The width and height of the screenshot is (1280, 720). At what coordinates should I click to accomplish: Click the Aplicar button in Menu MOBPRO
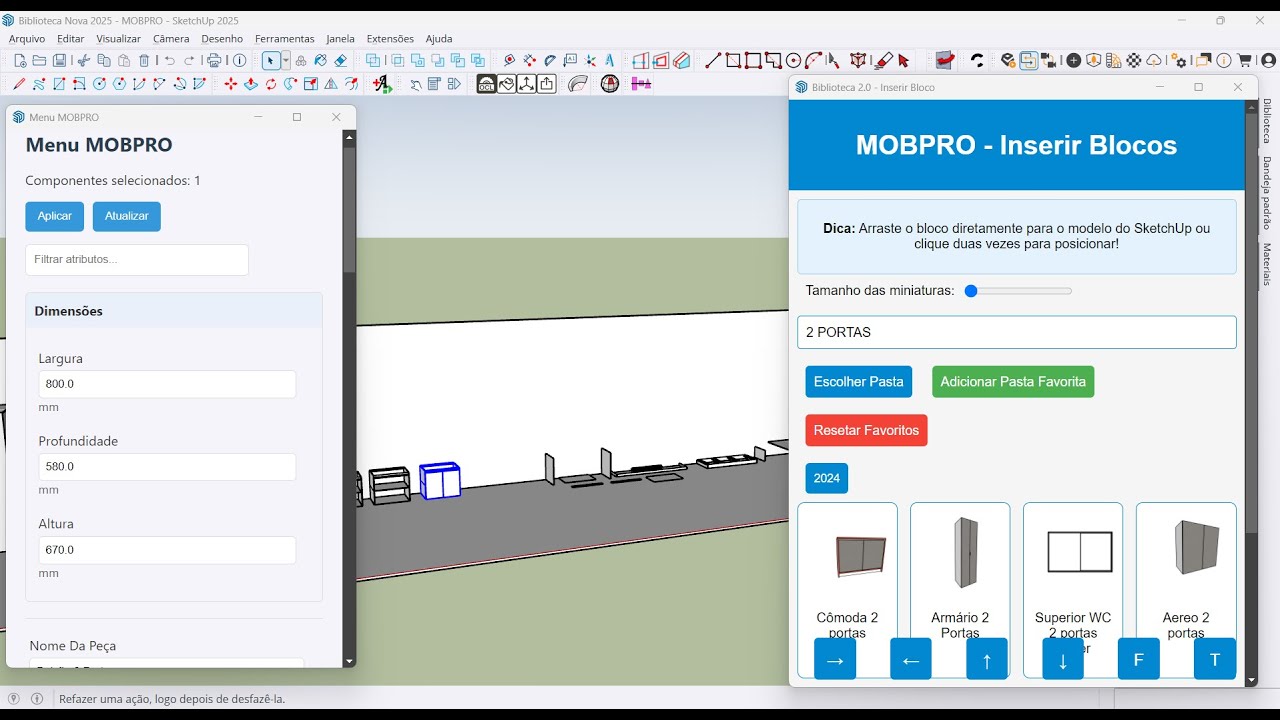click(55, 216)
